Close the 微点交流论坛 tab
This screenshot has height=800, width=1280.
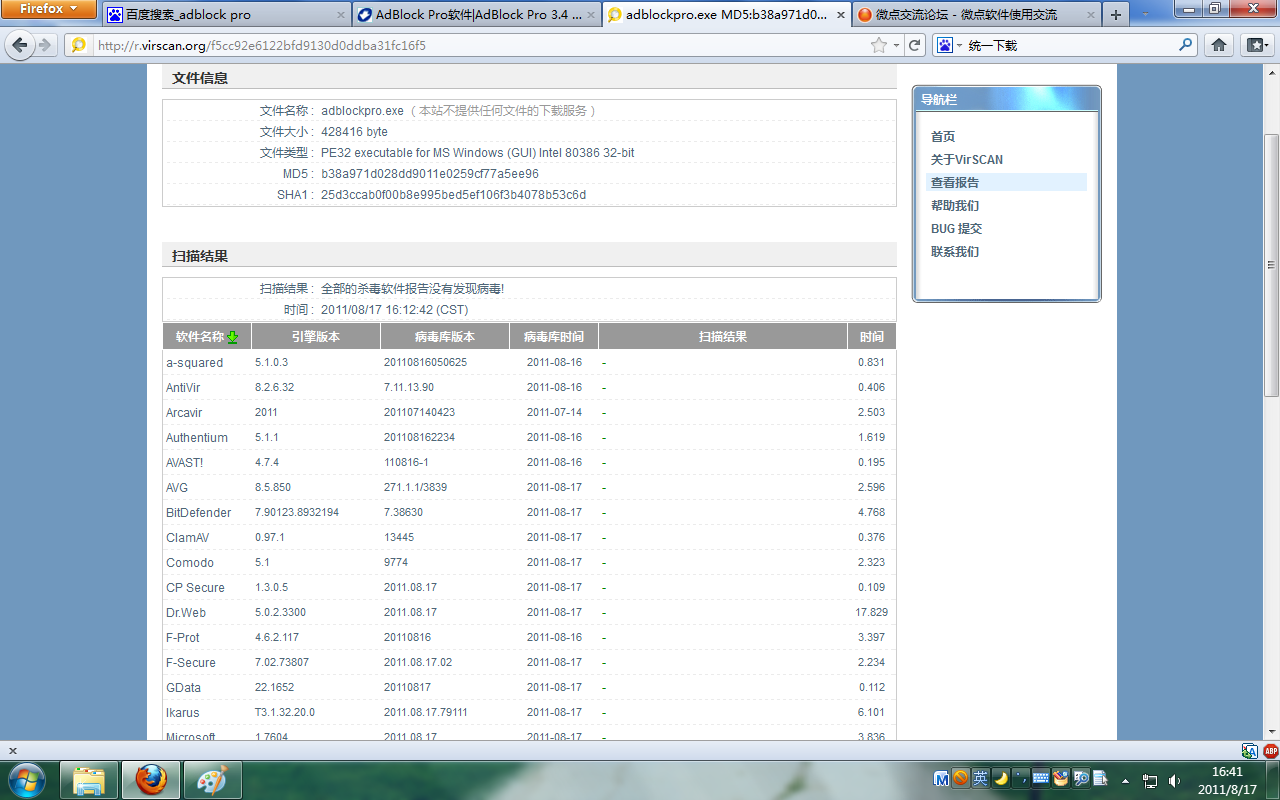(x=1090, y=15)
